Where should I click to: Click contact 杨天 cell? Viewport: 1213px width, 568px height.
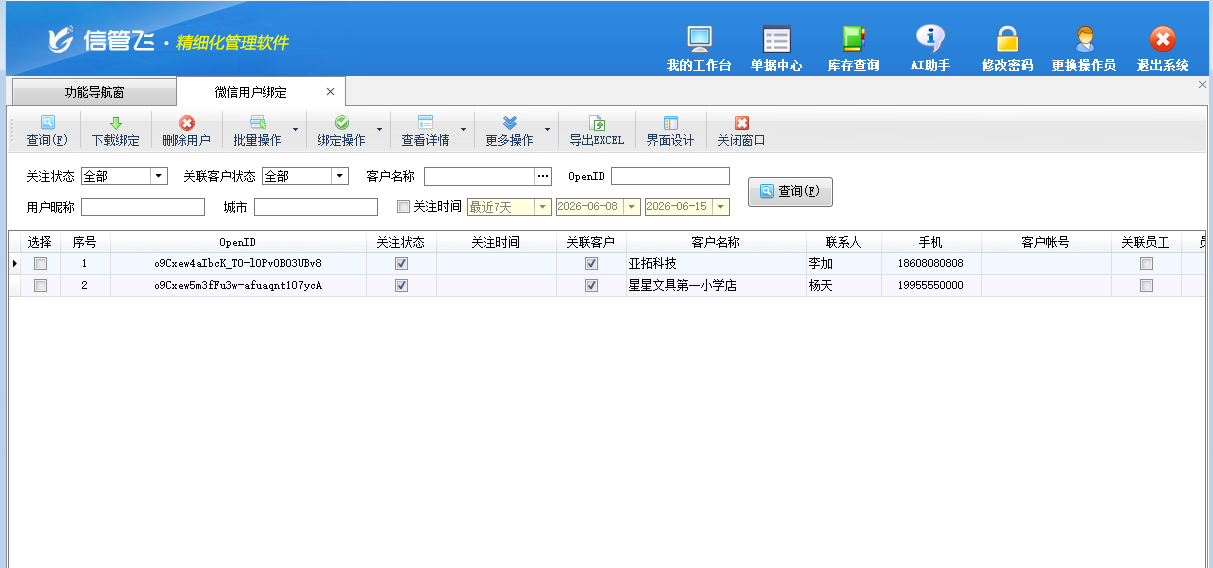click(844, 286)
